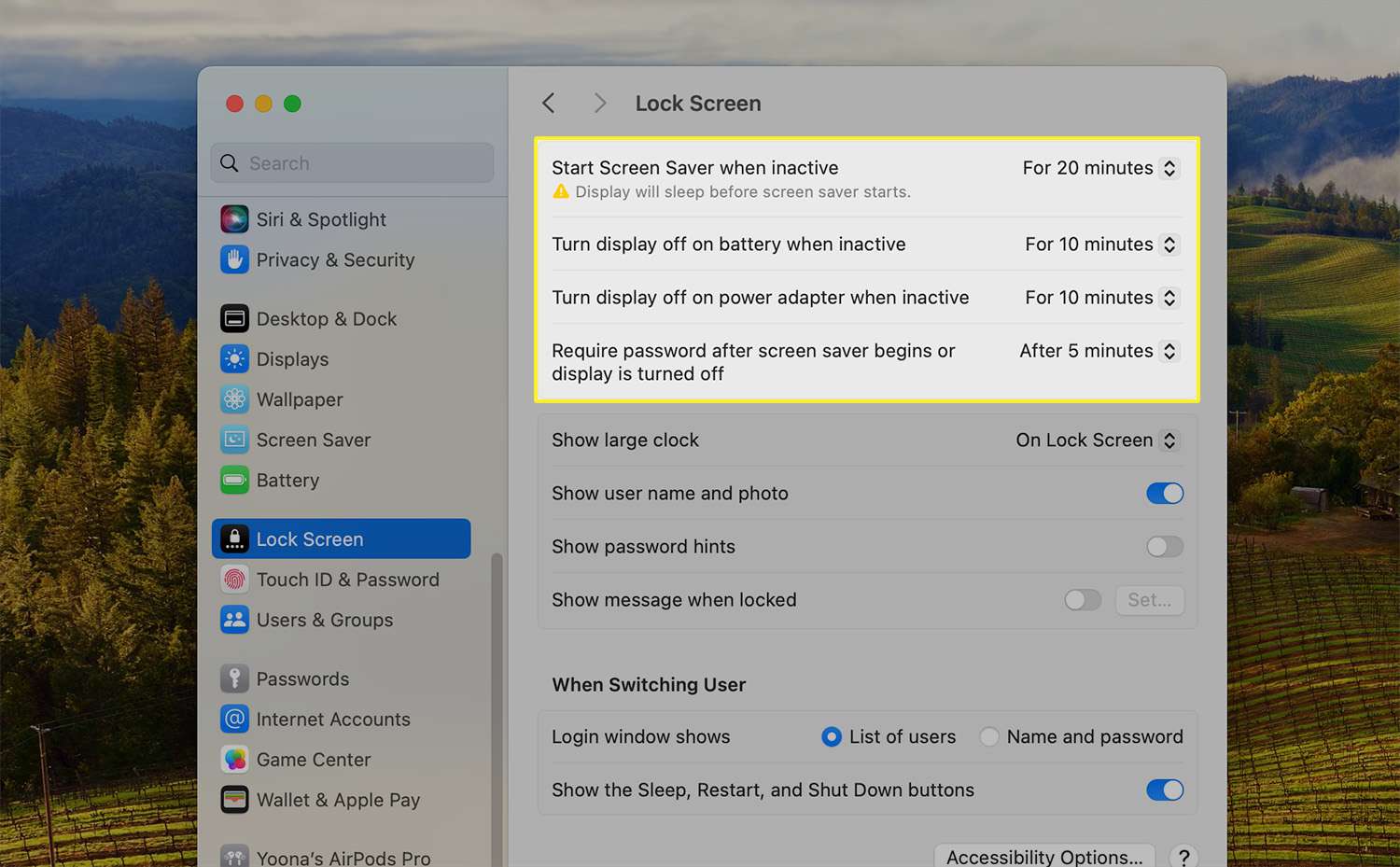This screenshot has height=867, width=1400.
Task: Go to Users & Groups settings
Action: (324, 621)
